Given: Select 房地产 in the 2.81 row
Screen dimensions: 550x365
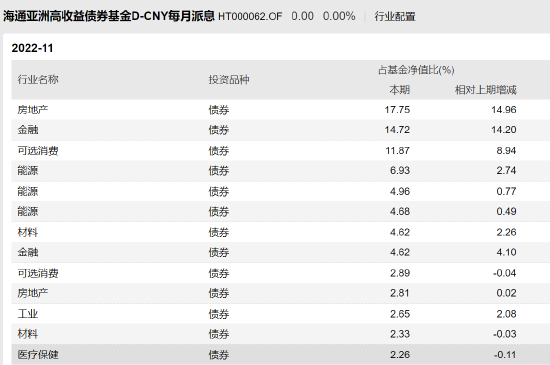Looking at the screenshot, I should click(x=33, y=293).
